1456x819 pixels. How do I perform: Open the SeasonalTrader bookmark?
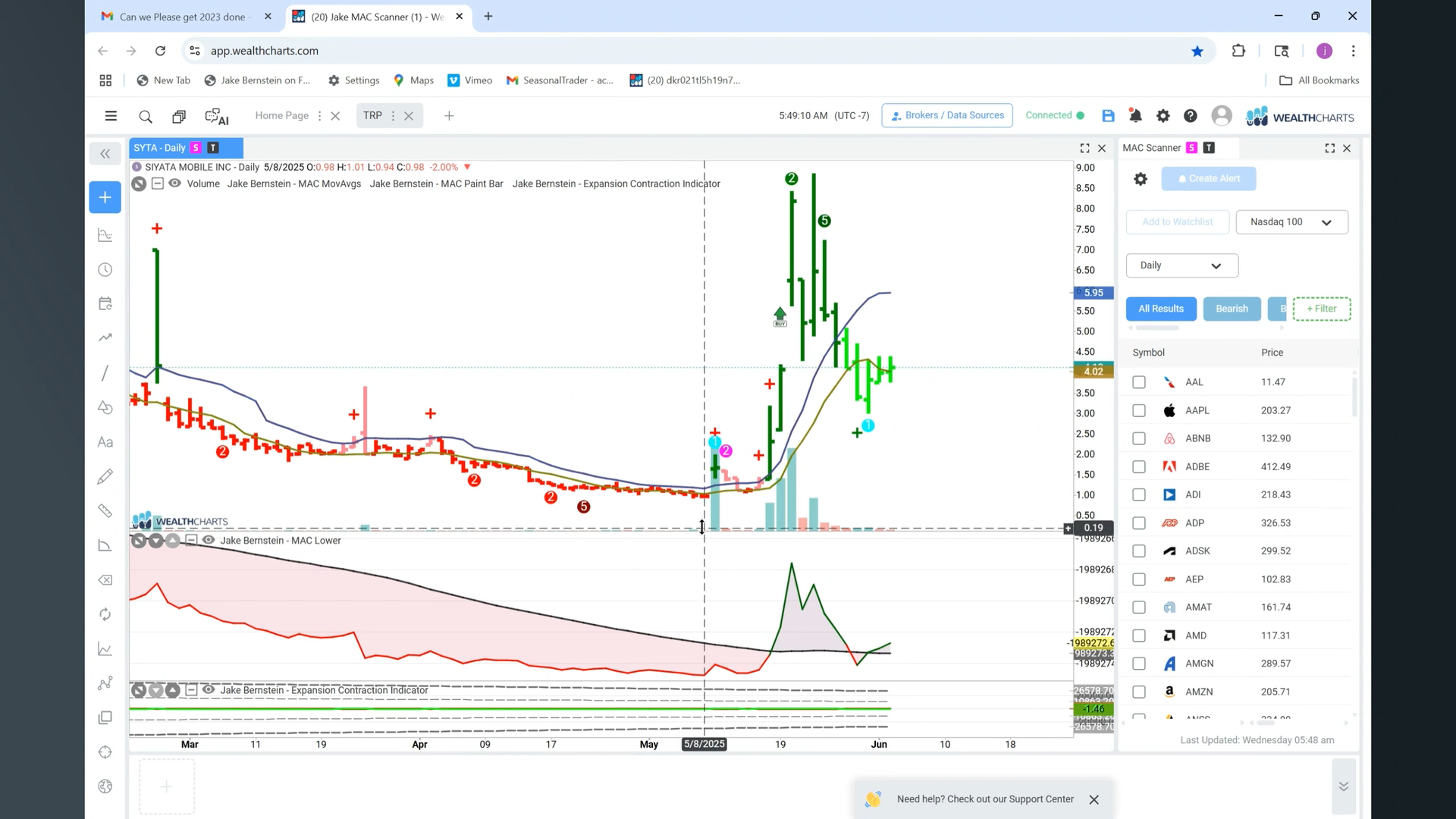coord(560,80)
